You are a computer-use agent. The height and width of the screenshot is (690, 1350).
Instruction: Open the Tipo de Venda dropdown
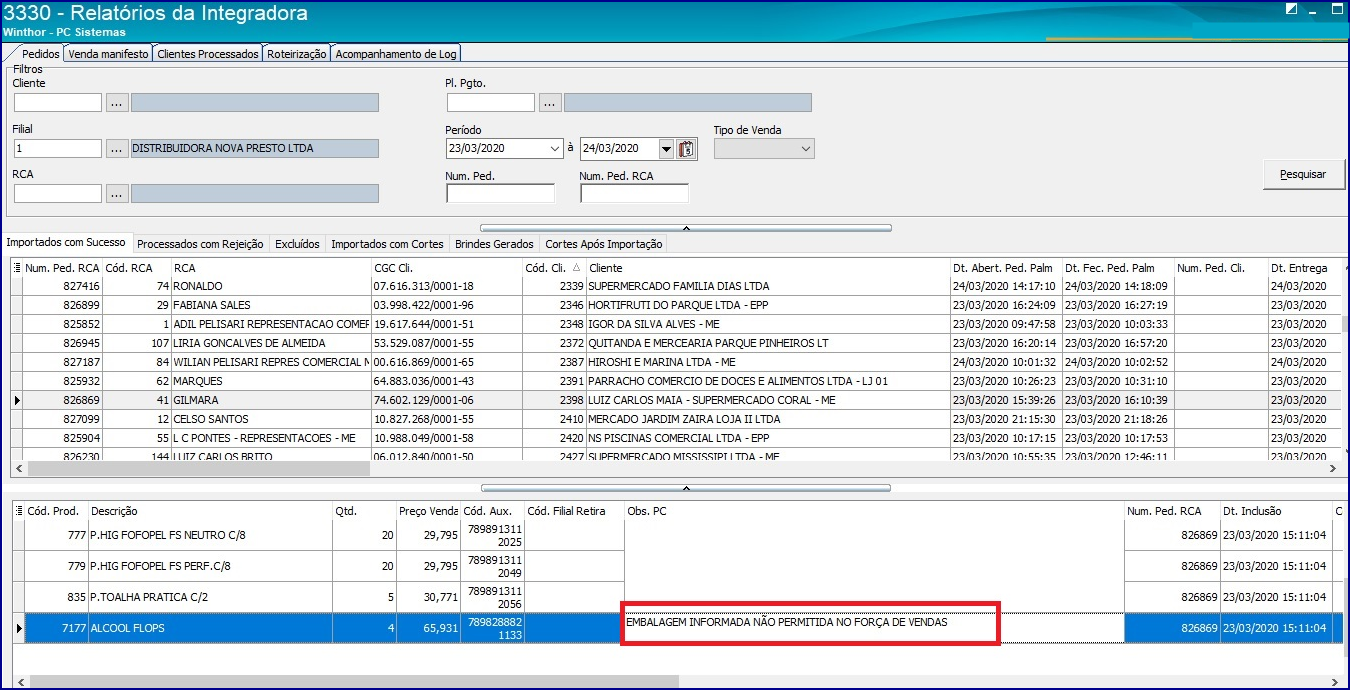tap(806, 149)
